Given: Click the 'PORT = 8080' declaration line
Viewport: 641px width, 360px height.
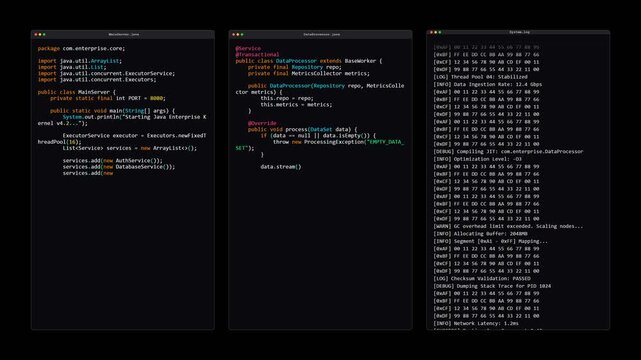Looking at the screenshot, I should click(108, 98).
